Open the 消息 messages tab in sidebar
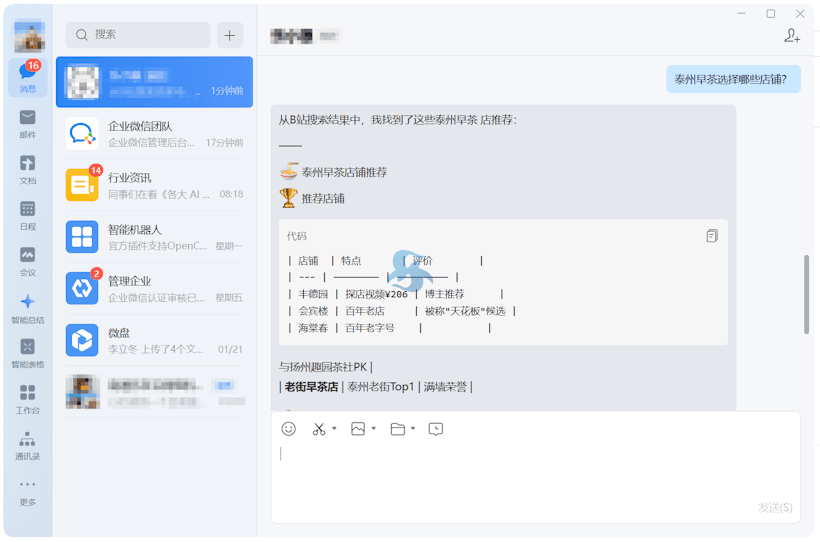The width and height of the screenshot is (820, 542). [x=28, y=77]
